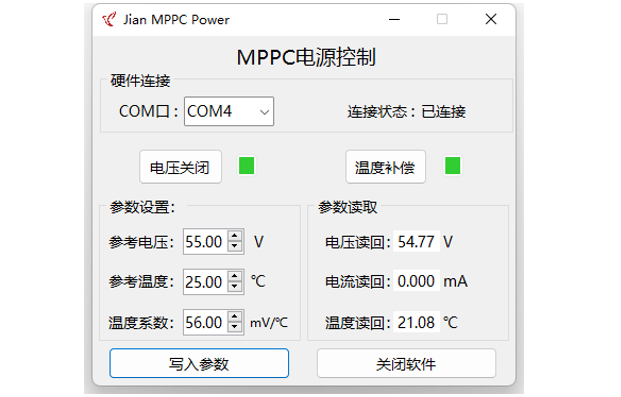Image resolution: width=621 pixels, height=397 pixels.
Task: Click the Jian MPPC Power window title text
Action: [176, 19]
